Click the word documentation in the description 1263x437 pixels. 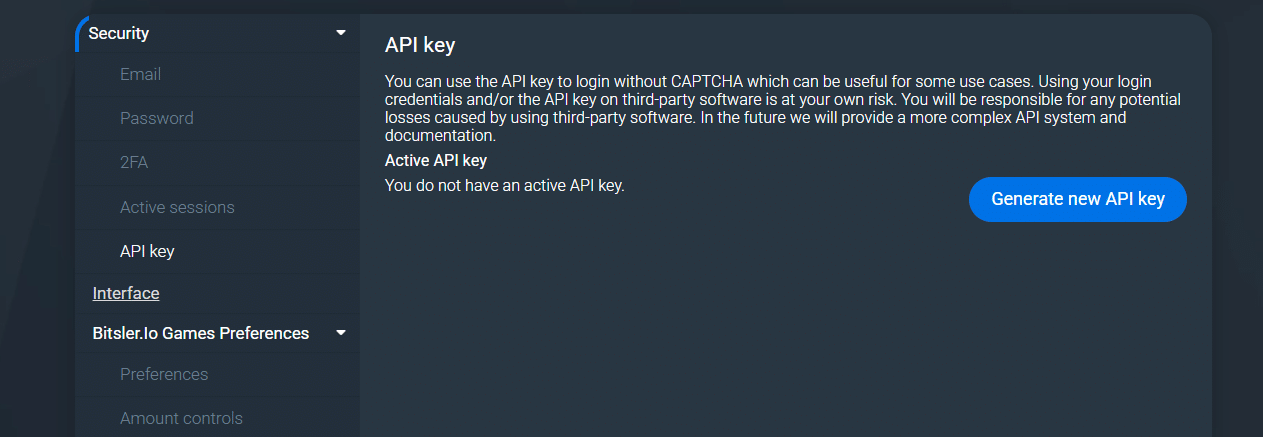coord(440,136)
